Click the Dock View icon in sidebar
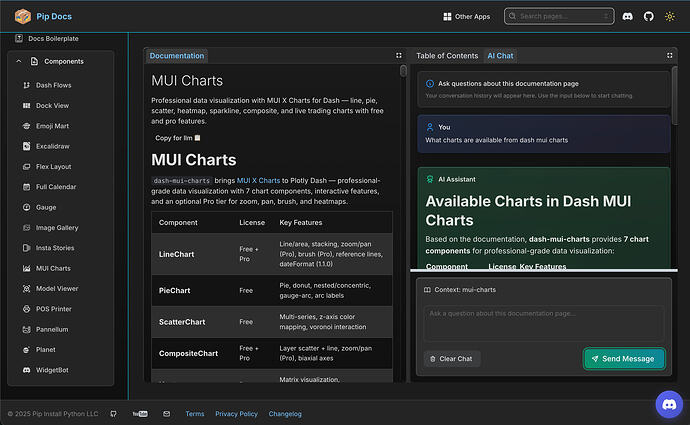 [26, 106]
